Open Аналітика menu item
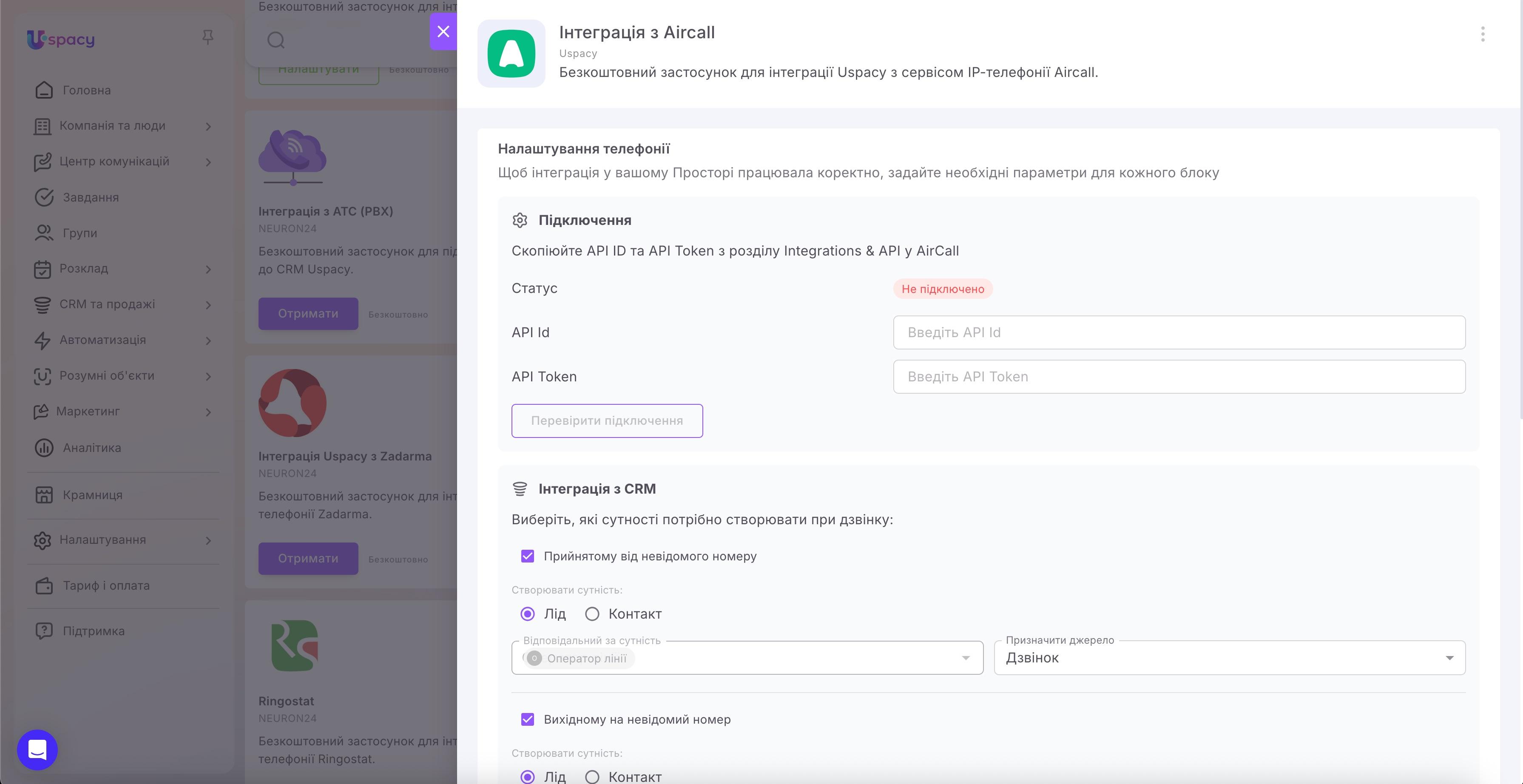The height and width of the screenshot is (784, 1523). pos(92,448)
